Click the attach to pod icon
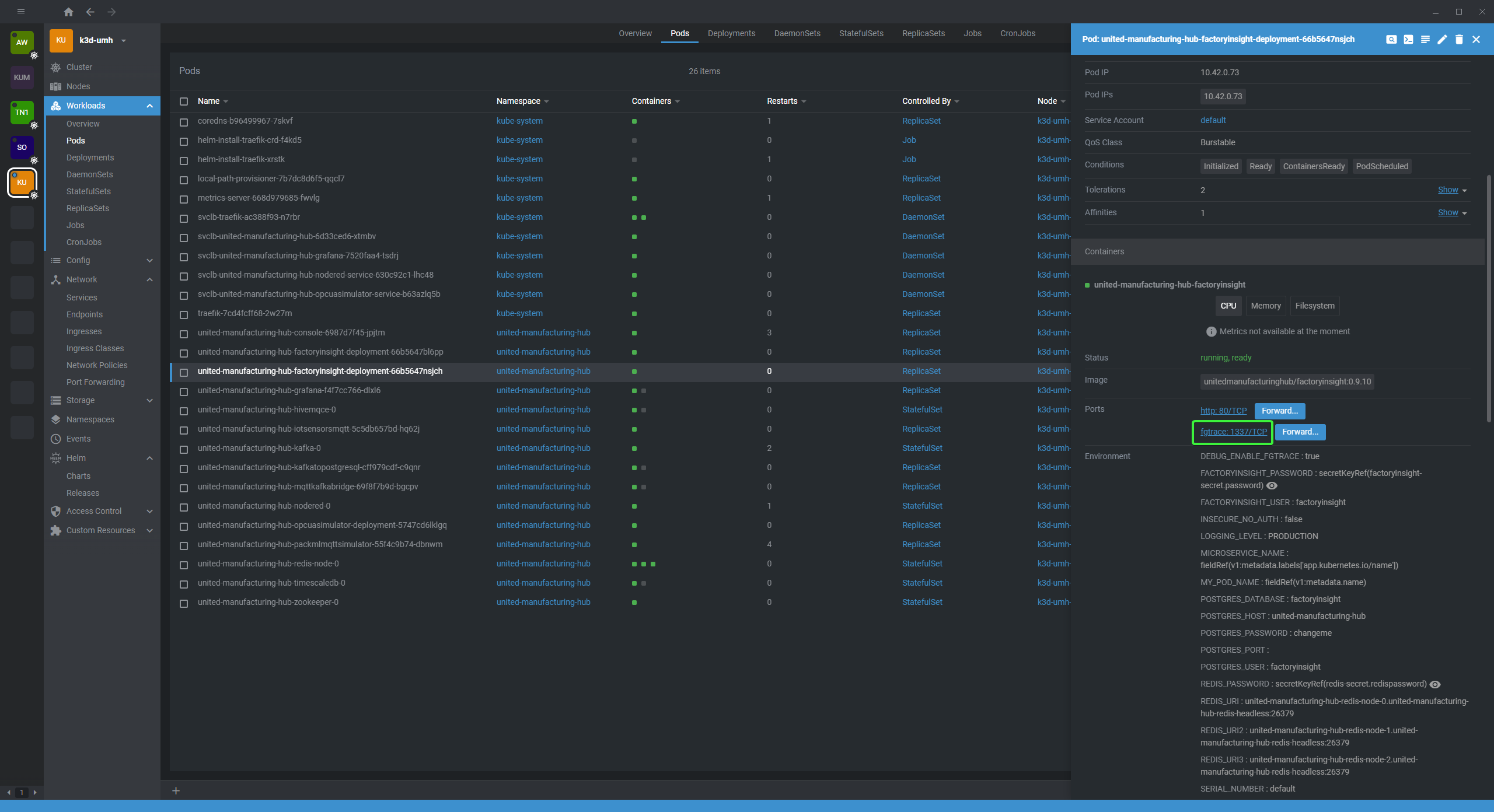 click(x=1391, y=39)
